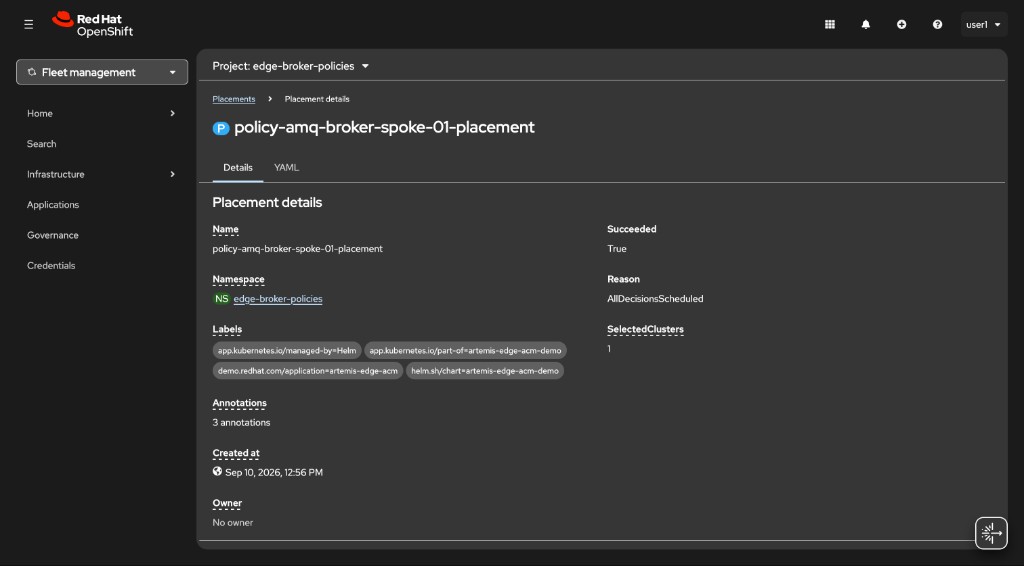Click the managed-by=Helm label chip

coord(287,351)
